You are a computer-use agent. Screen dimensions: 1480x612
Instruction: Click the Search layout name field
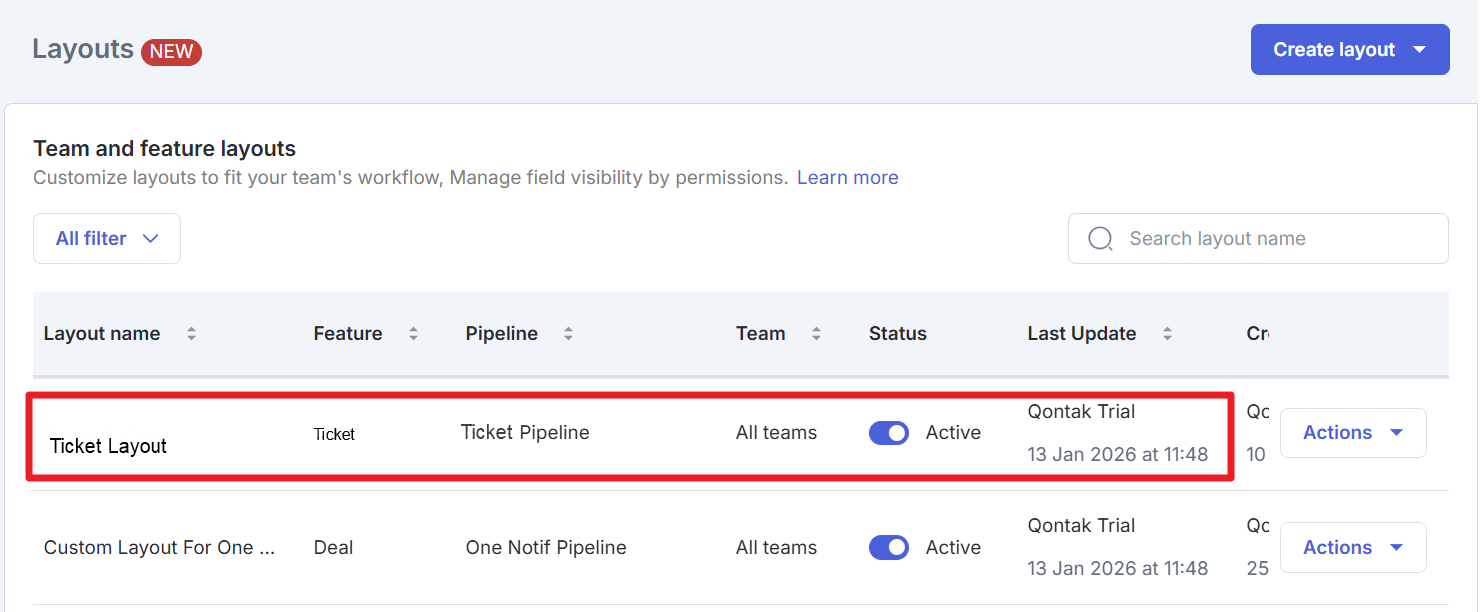tap(1270, 239)
